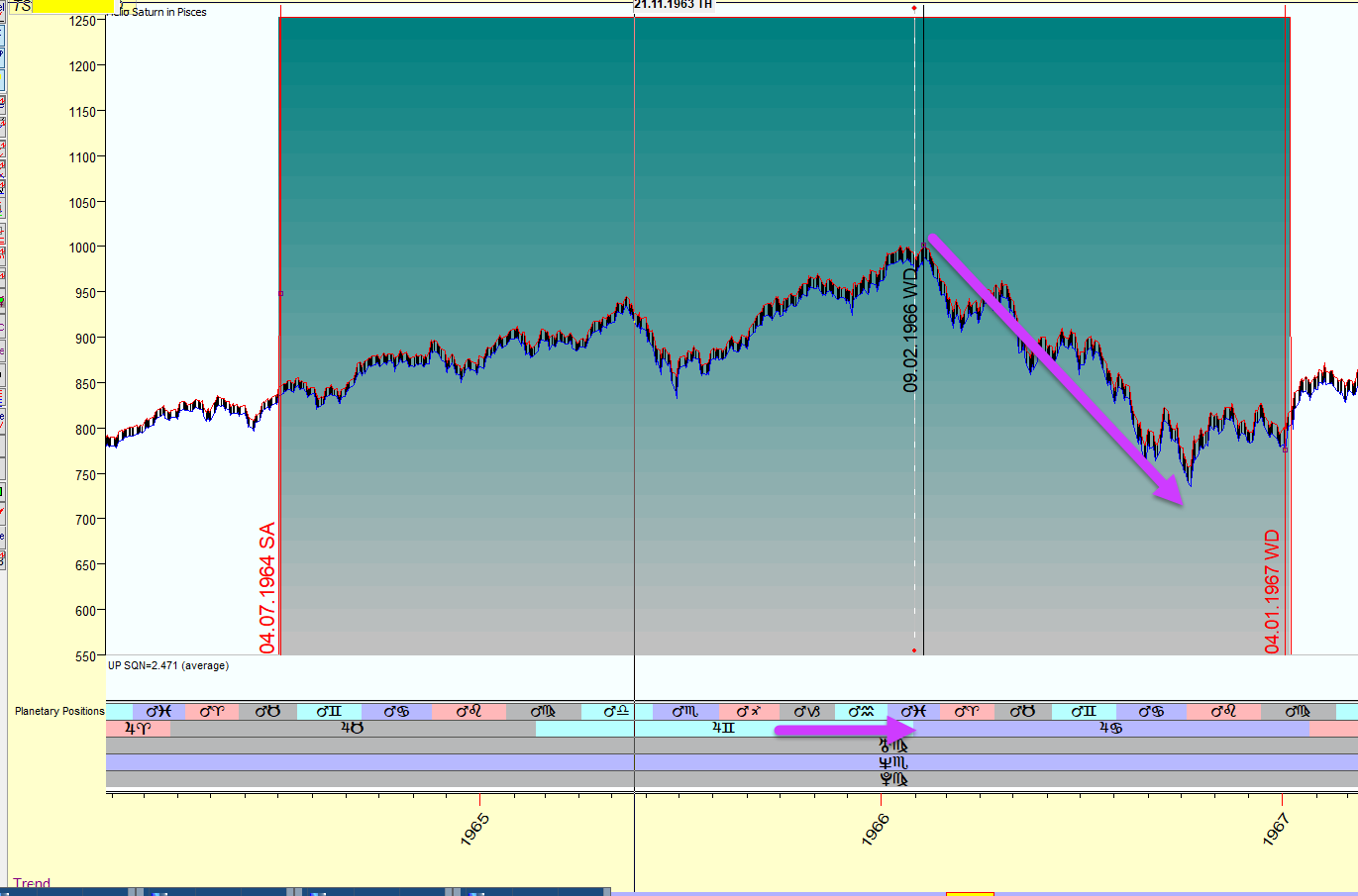This screenshot has height=896, width=1358.
Task: Click the handle square at February 1966 peak
Action: tap(923, 246)
